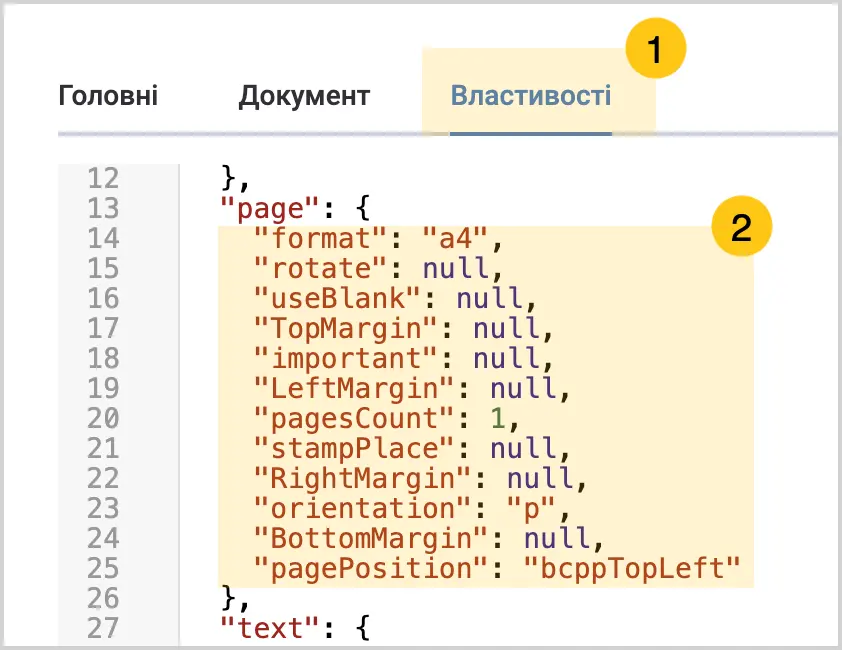Click the "TopMargin" null value
Viewport: 842px width, 650px height.
pyautogui.click(x=506, y=328)
